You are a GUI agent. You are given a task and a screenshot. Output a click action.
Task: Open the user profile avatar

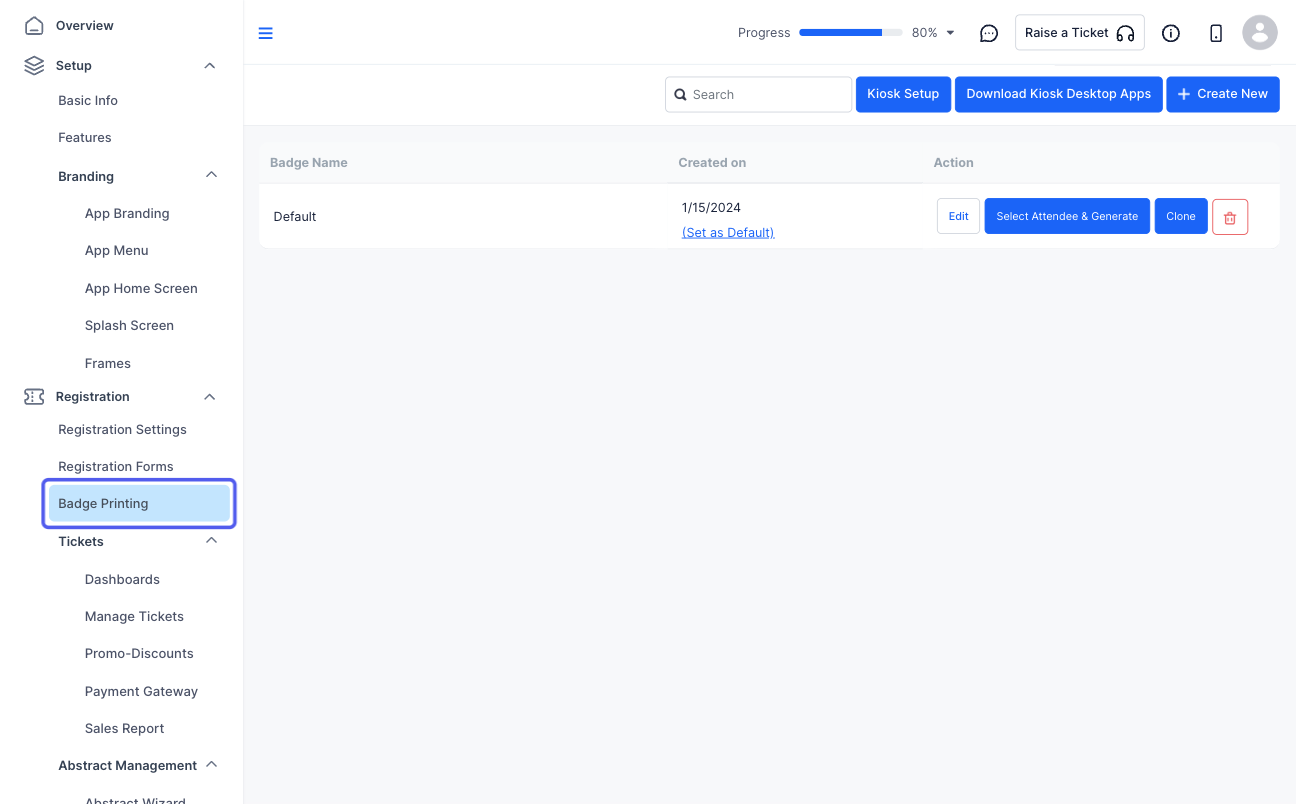click(1260, 33)
